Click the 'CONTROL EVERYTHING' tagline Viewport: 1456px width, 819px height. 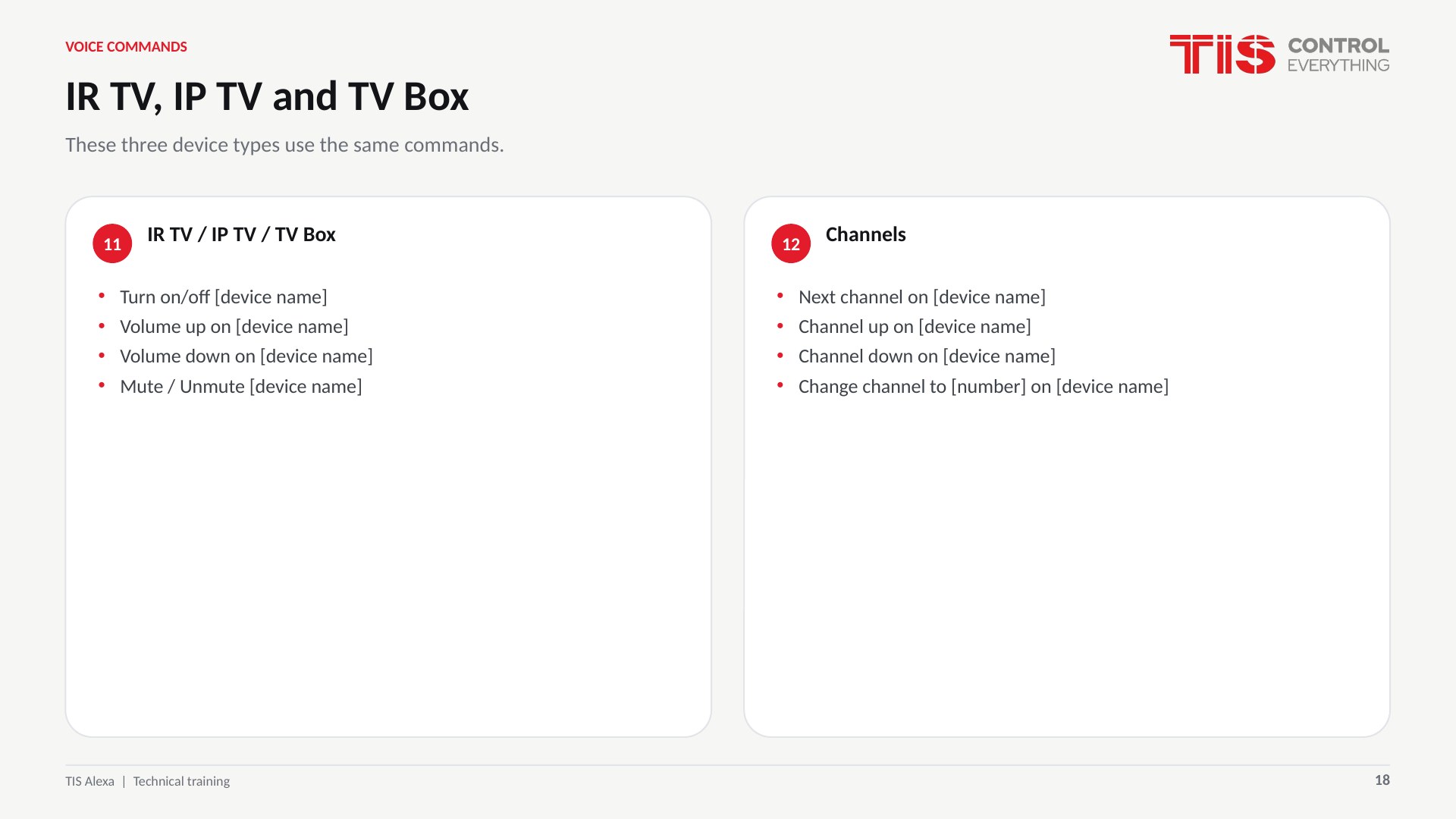click(1338, 55)
